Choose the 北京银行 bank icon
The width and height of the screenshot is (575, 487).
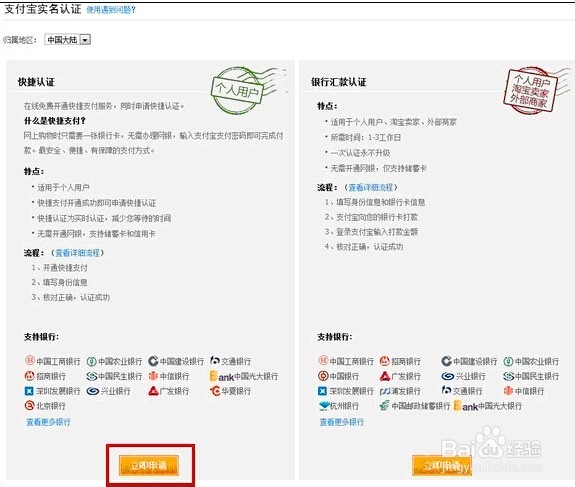(x=29, y=406)
